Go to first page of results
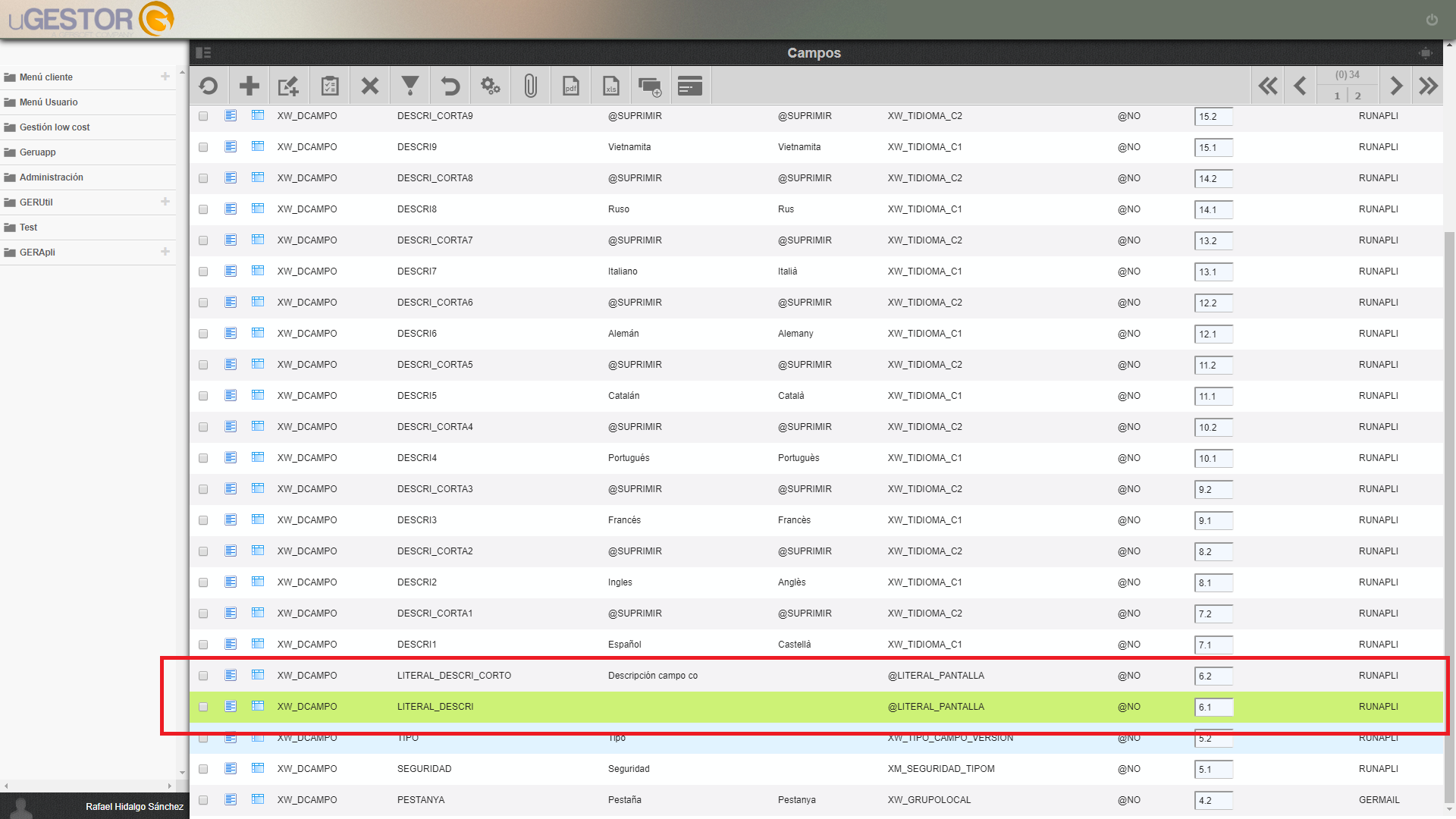 click(1268, 86)
